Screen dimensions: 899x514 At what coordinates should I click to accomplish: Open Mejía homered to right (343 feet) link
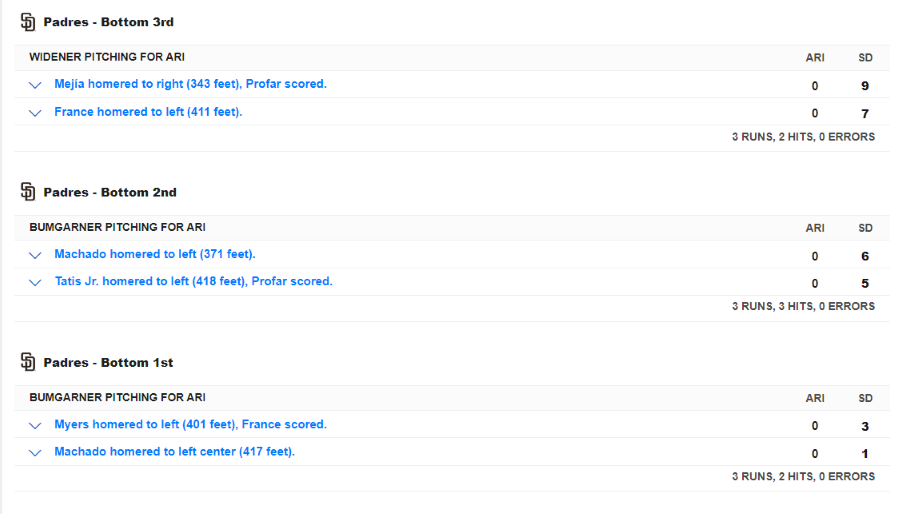pos(190,84)
